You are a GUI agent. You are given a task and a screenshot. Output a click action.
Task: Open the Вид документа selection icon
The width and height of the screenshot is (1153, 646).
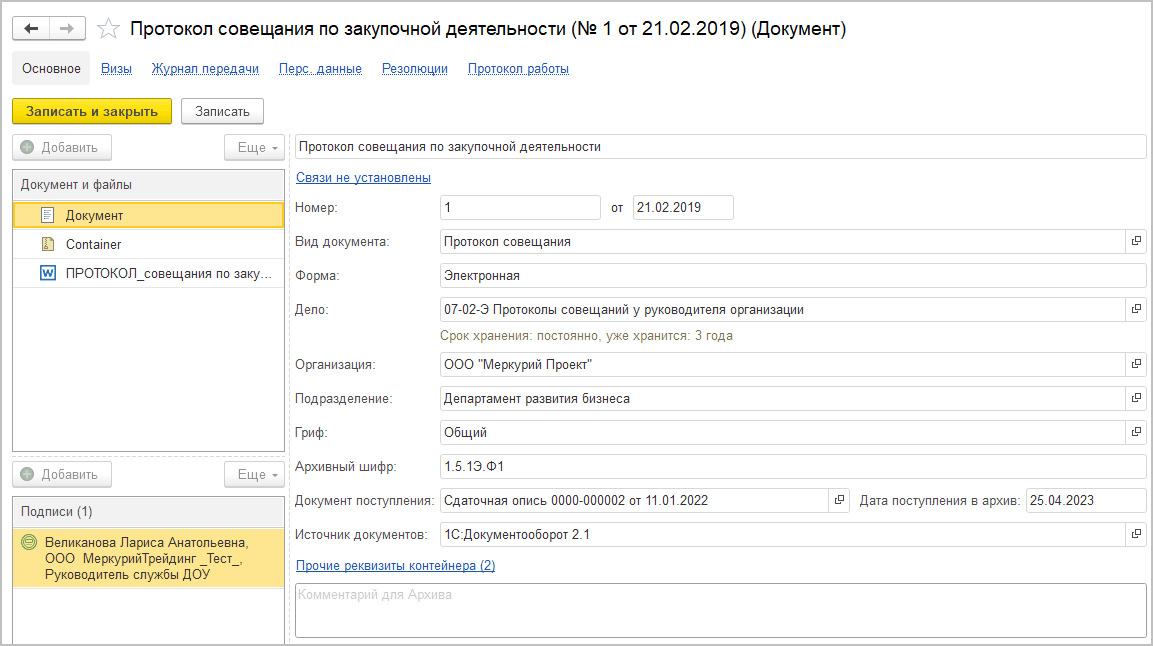click(x=1136, y=241)
